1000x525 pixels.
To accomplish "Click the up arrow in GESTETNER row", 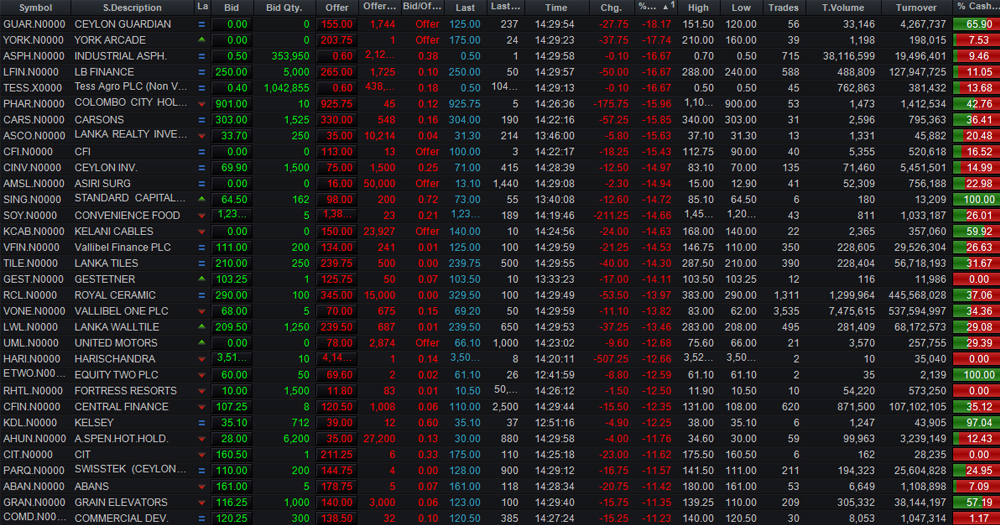I will [202, 279].
